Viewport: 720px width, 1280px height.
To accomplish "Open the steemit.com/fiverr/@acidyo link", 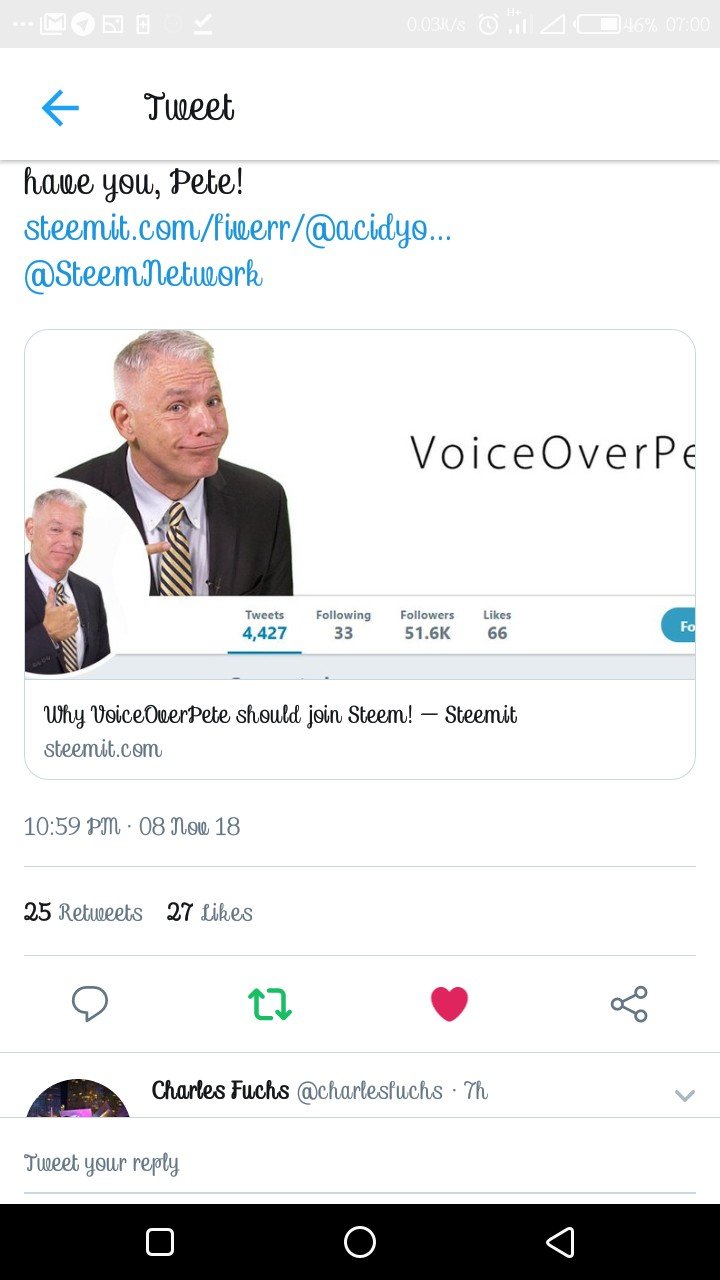I will tap(237, 229).
